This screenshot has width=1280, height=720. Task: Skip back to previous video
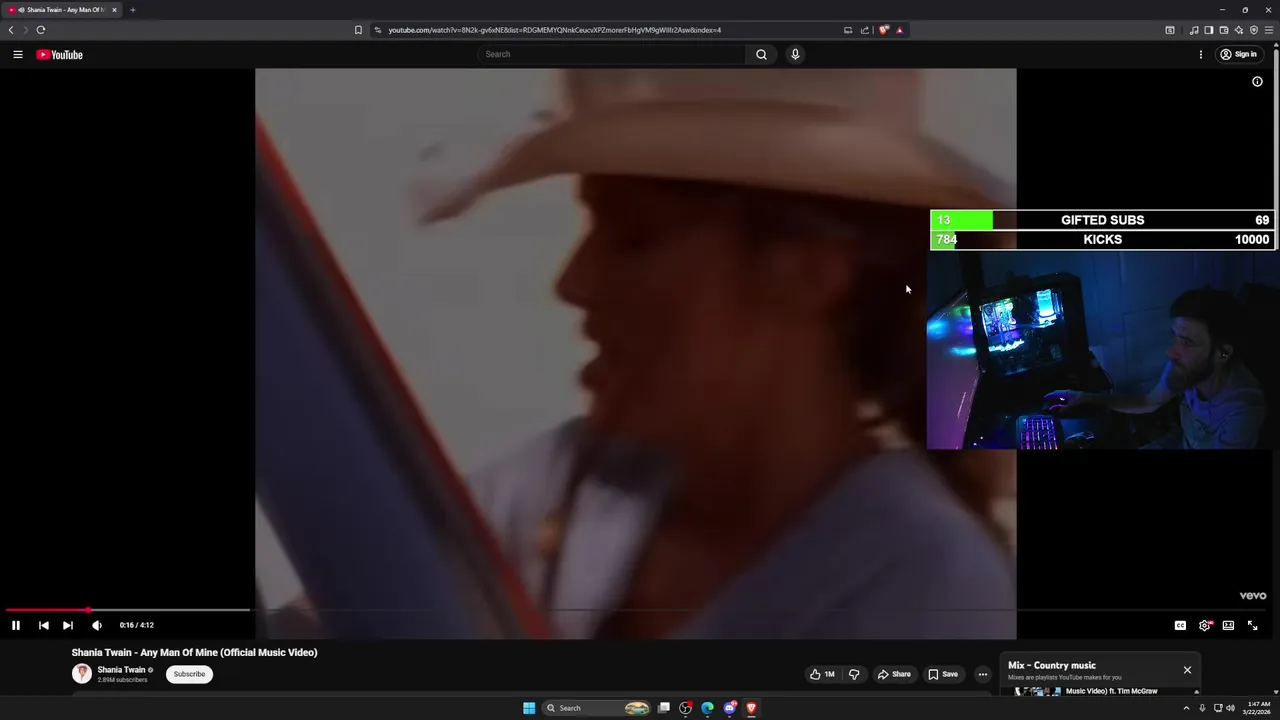click(x=43, y=625)
